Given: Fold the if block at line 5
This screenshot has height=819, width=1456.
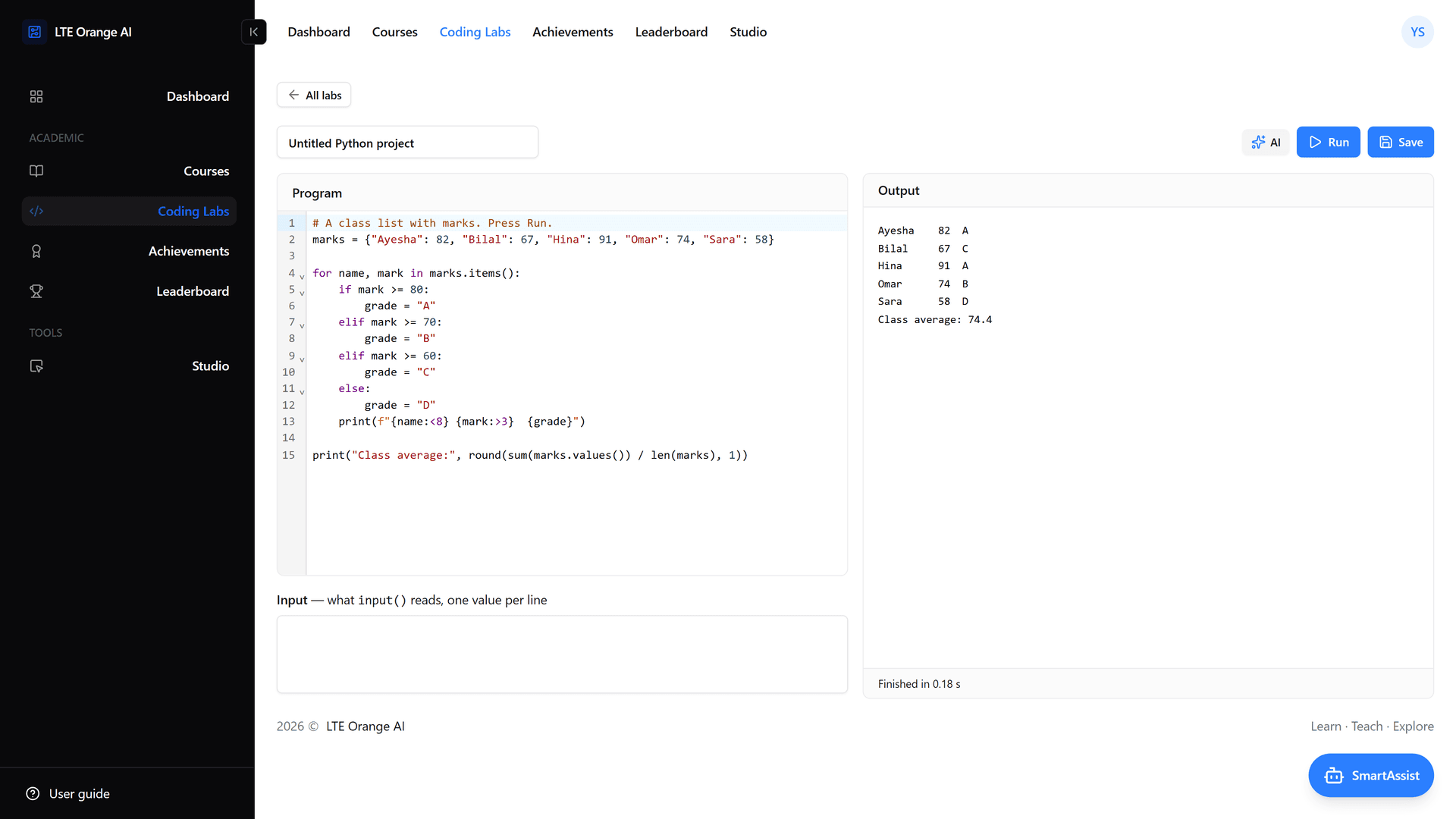Looking at the screenshot, I should [302, 292].
